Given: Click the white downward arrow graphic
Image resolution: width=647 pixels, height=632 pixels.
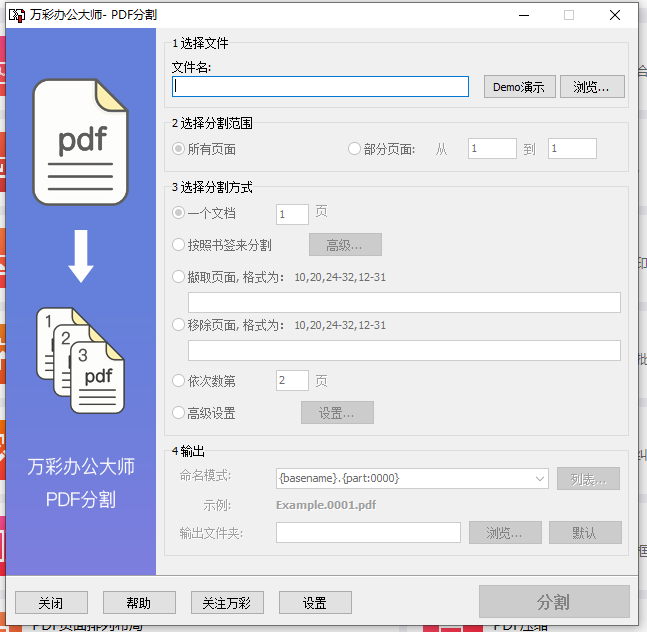Looking at the screenshot, I should (81, 257).
